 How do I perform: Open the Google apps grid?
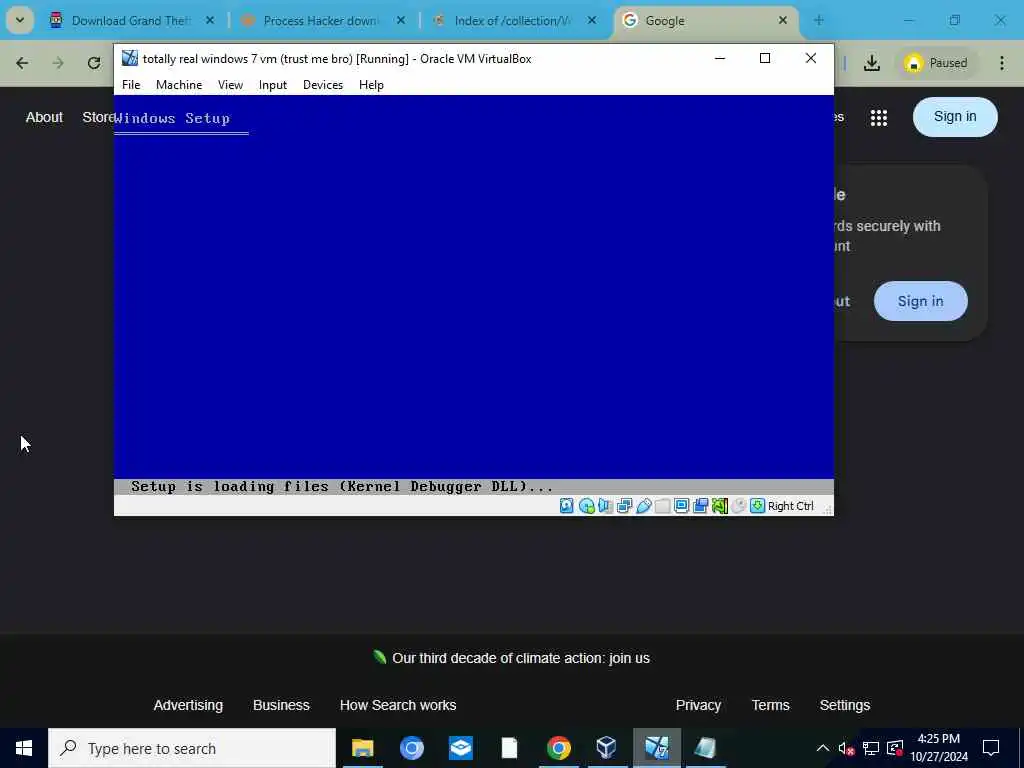[x=879, y=118]
